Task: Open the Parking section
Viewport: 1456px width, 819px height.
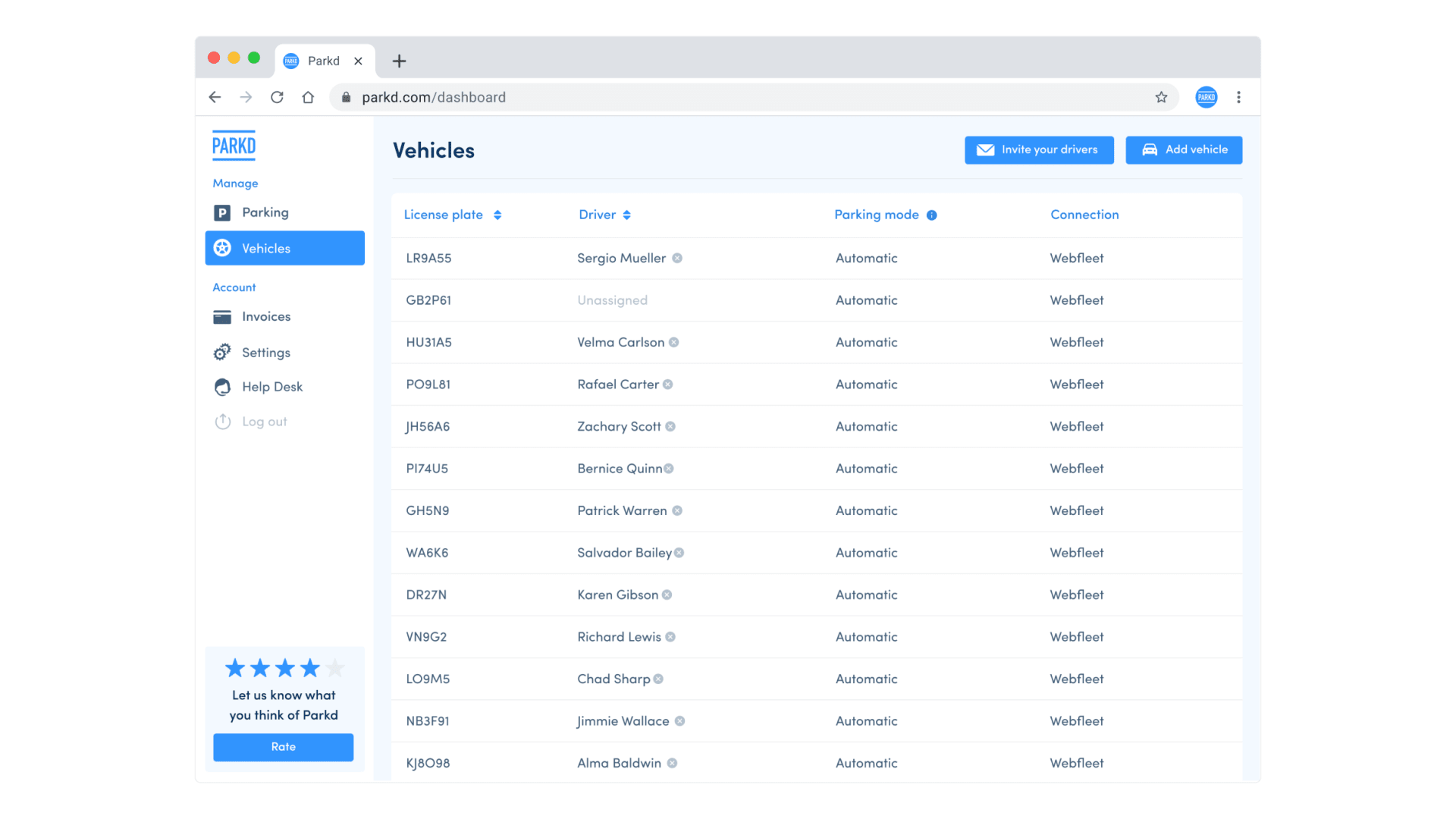Action: coord(265,212)
